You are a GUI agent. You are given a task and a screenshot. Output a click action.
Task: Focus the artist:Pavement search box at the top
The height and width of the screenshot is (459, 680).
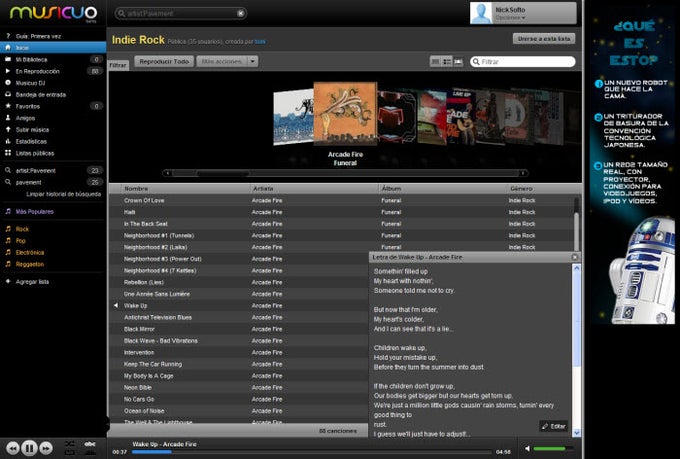tap(181, 13)
